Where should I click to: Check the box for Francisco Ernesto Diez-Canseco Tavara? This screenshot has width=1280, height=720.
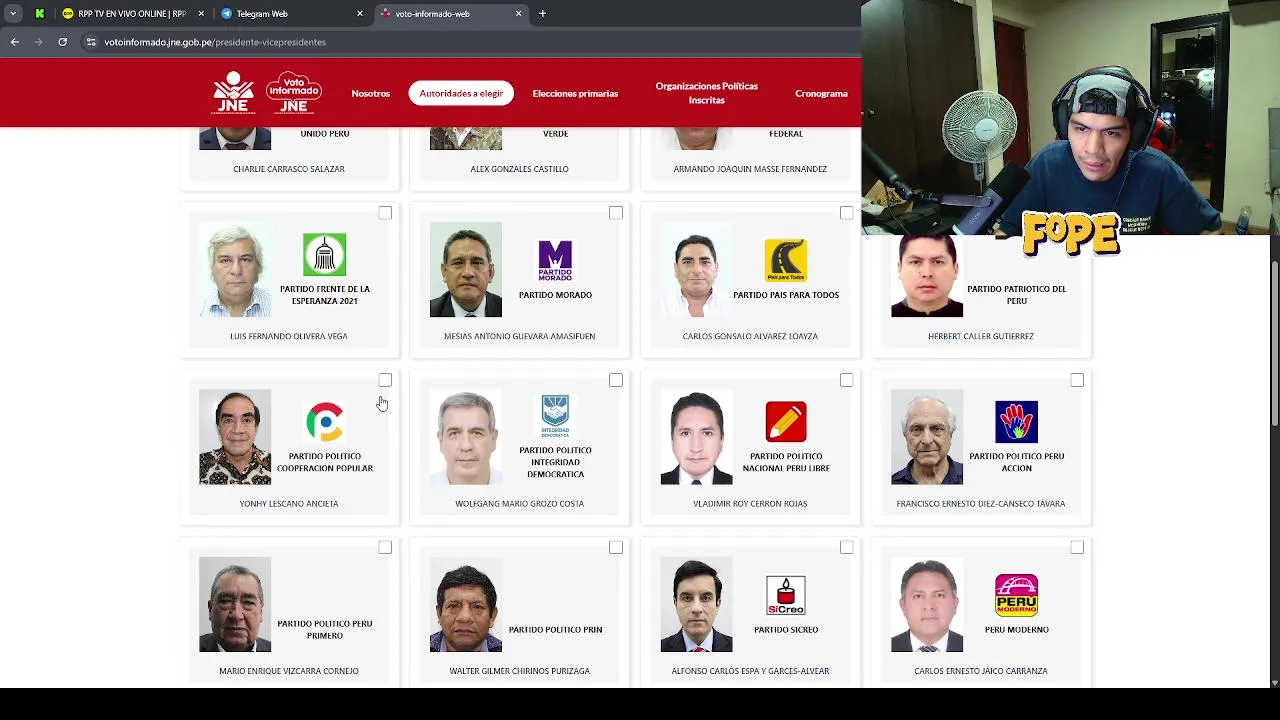pos(1077,380)
